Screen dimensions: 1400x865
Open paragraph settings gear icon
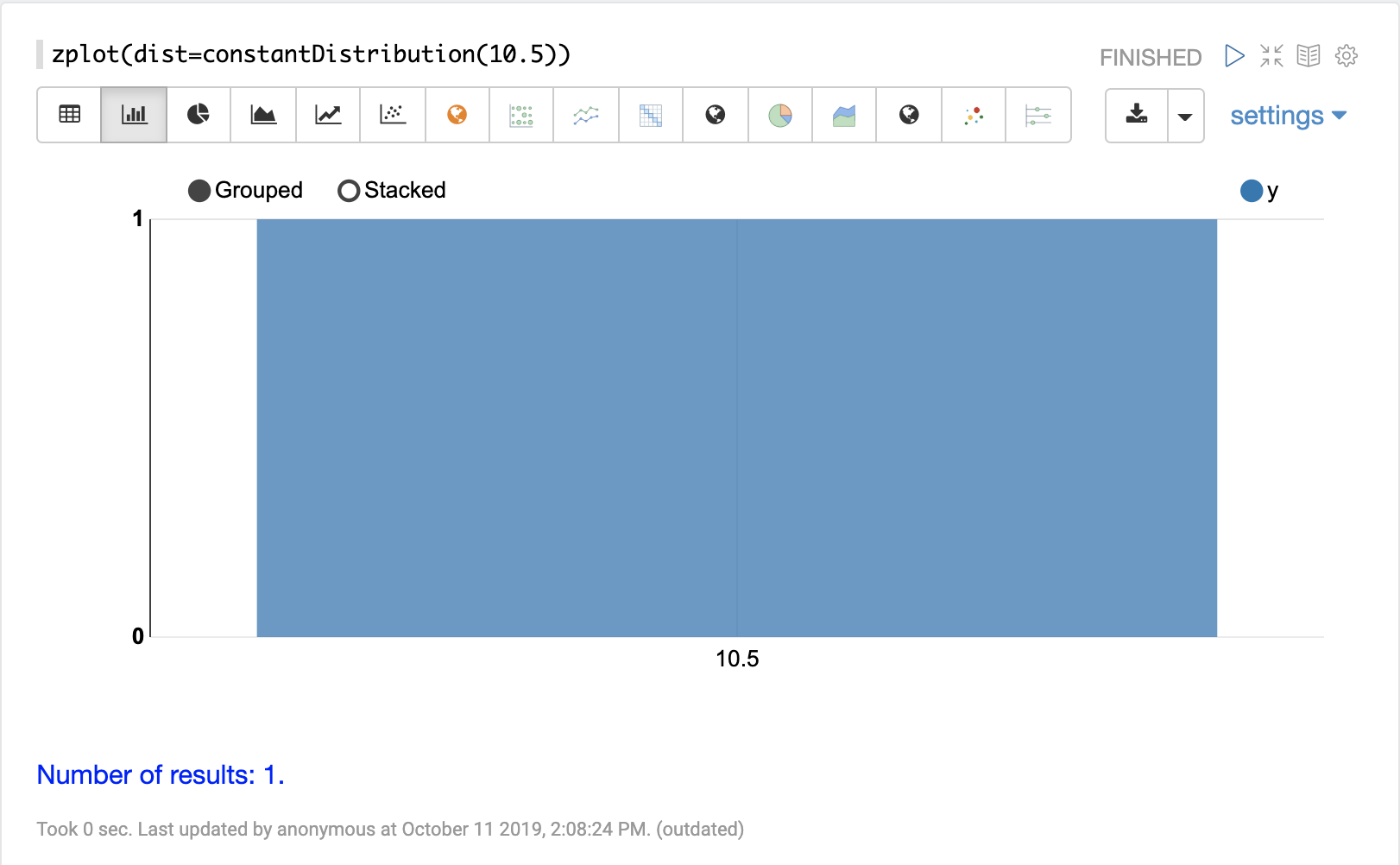pos(1346,56)
